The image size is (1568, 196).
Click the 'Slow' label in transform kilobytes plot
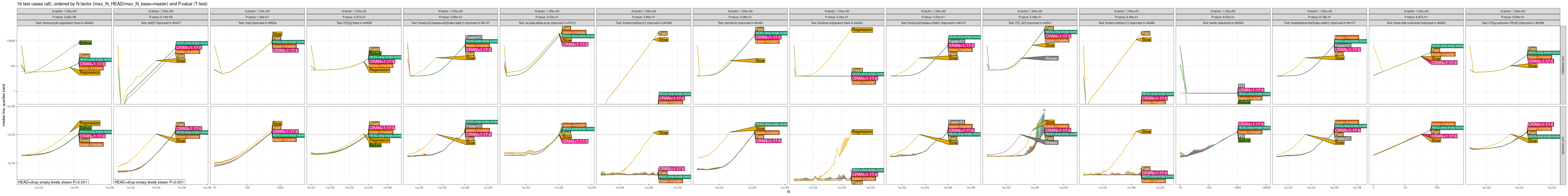coord(760,61)
